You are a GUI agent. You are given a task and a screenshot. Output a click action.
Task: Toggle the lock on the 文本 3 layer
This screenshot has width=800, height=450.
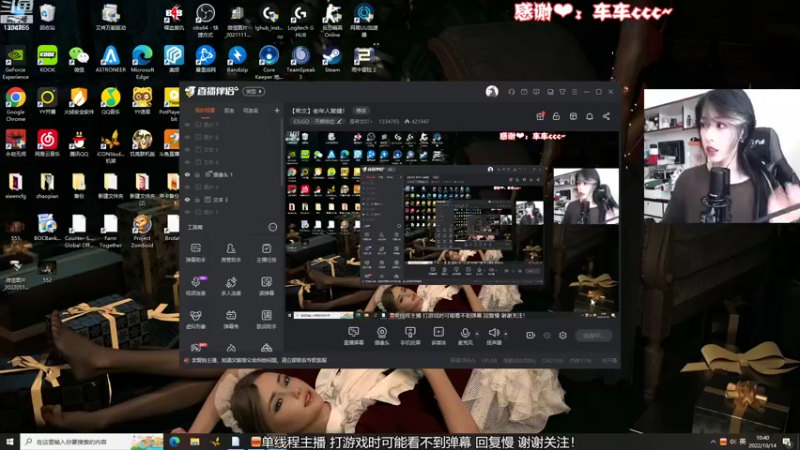(197, 199)
